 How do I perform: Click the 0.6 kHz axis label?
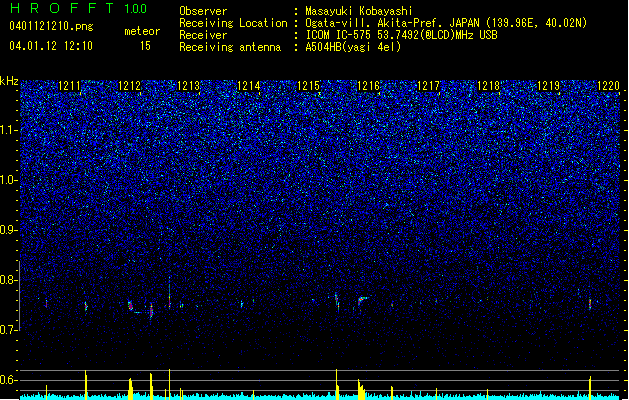tap(9, 380)
